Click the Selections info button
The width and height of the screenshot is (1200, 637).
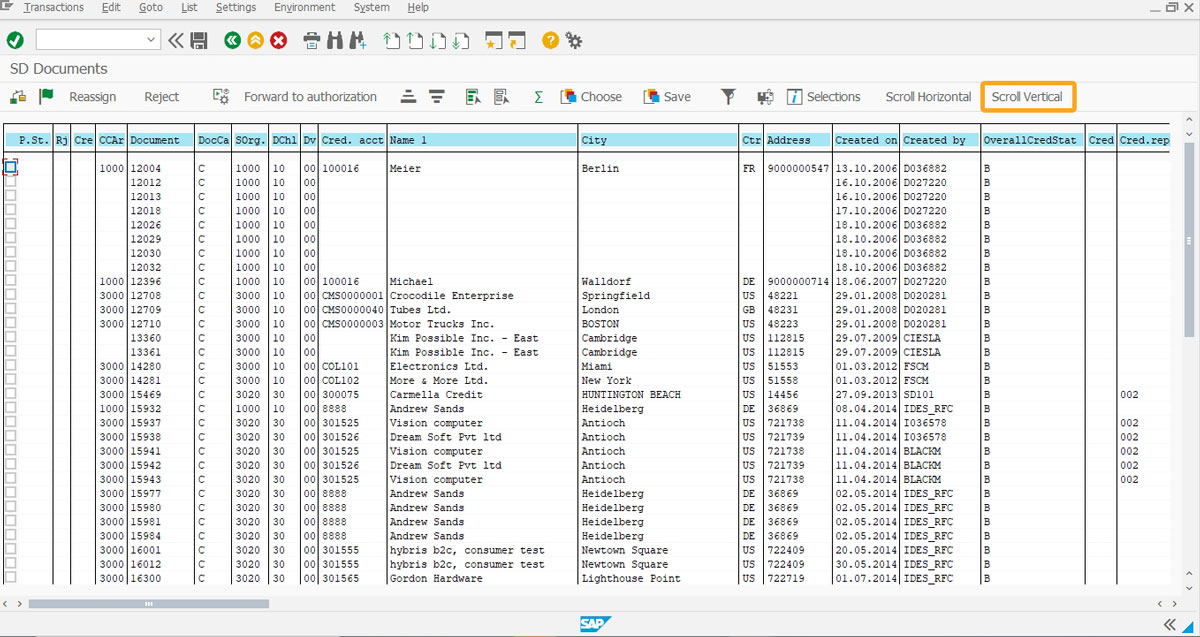823,97
